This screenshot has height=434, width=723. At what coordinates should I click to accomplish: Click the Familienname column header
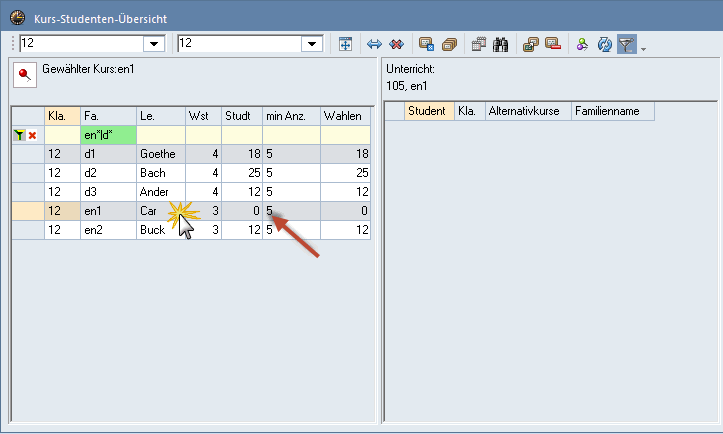(613, 111)
